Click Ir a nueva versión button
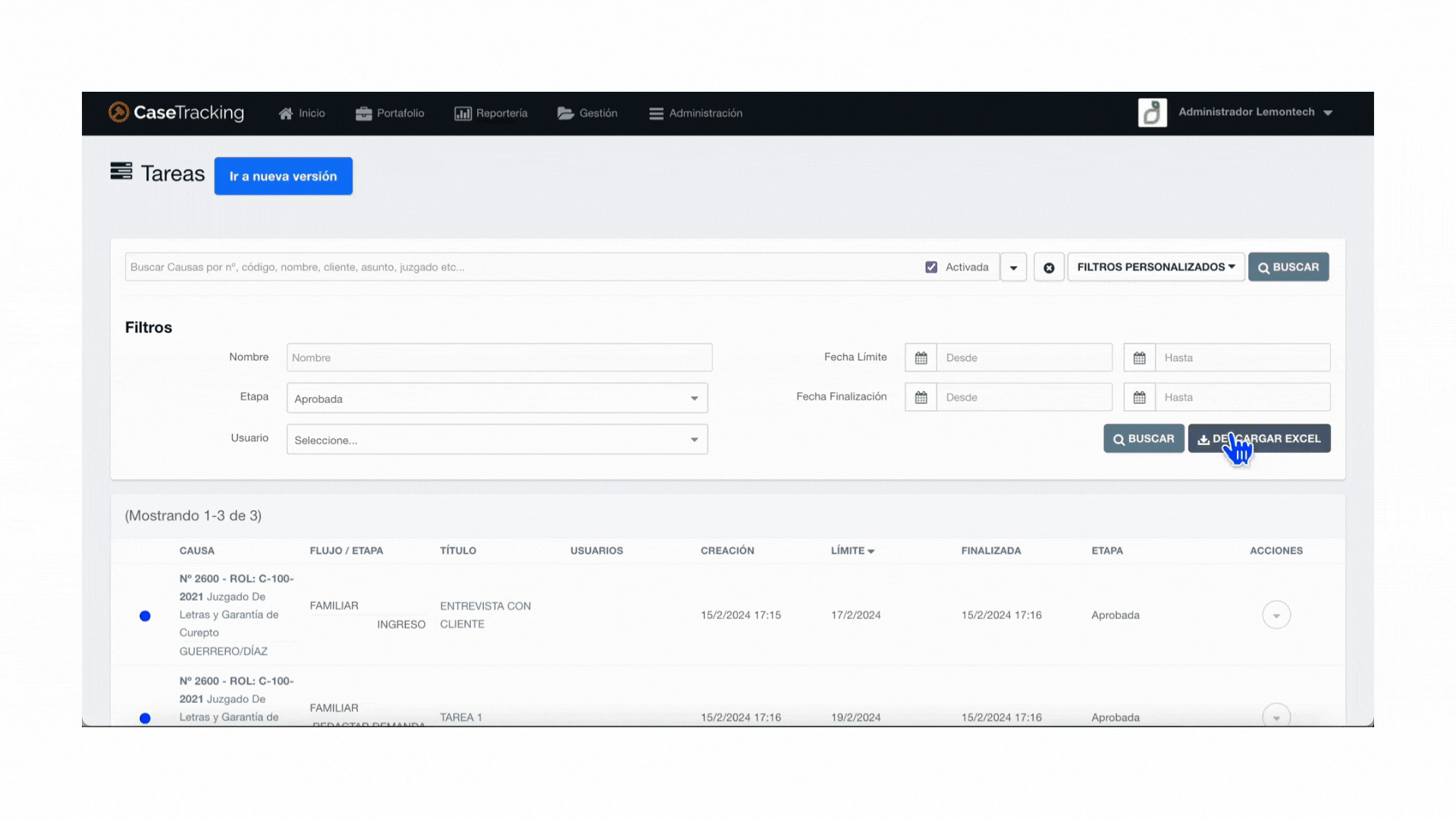 pyautogui.click(x=283, y=176)
